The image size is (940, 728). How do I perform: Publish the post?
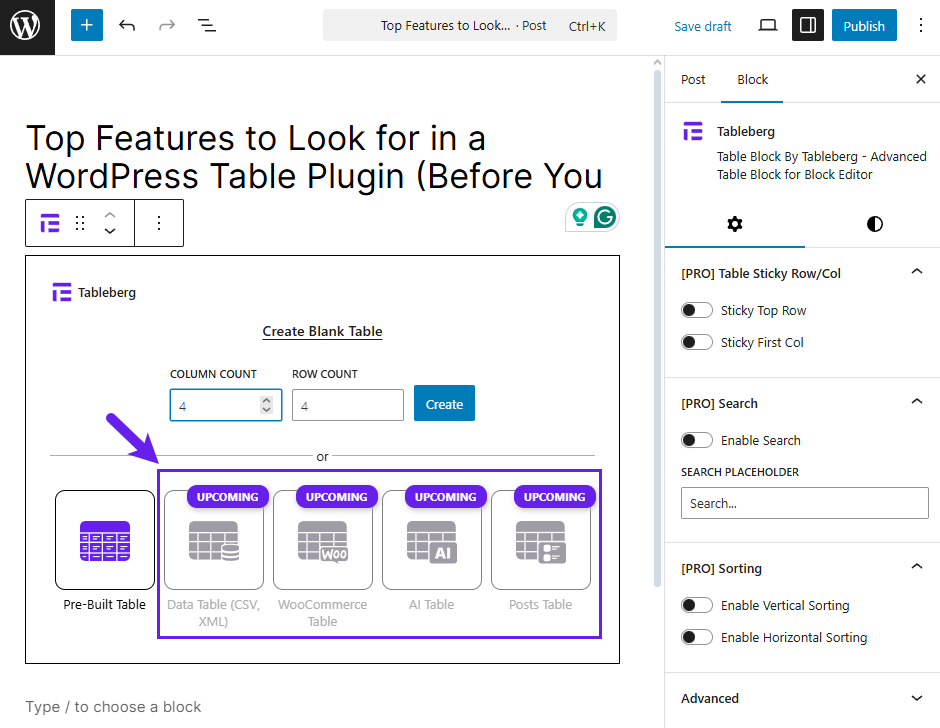point(864,25)
